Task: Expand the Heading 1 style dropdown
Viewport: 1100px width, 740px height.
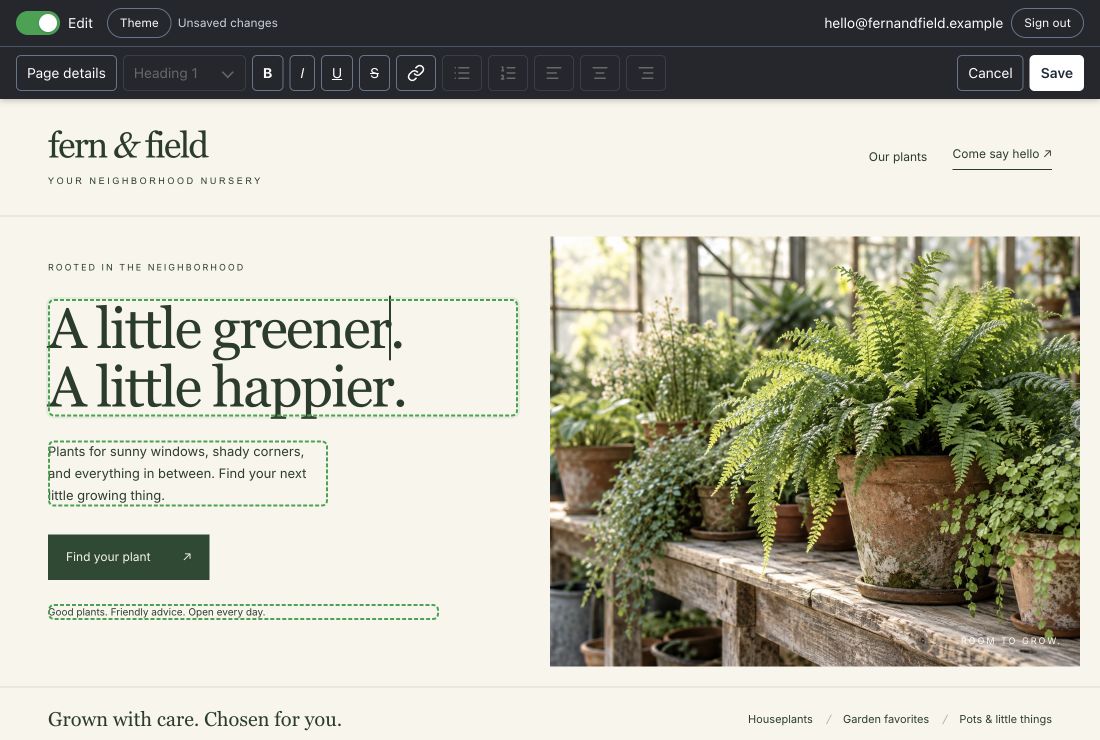Action: (184, 73)
